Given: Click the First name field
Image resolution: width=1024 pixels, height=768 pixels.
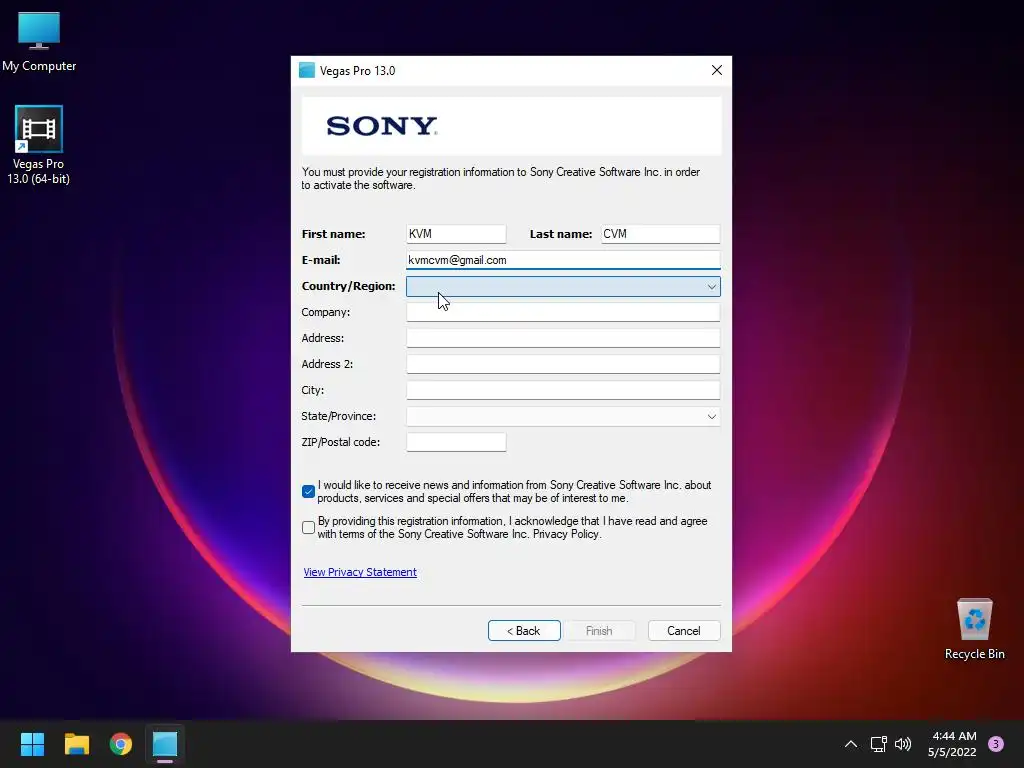Looking at the screenshot, I should (x=456, y=234).
